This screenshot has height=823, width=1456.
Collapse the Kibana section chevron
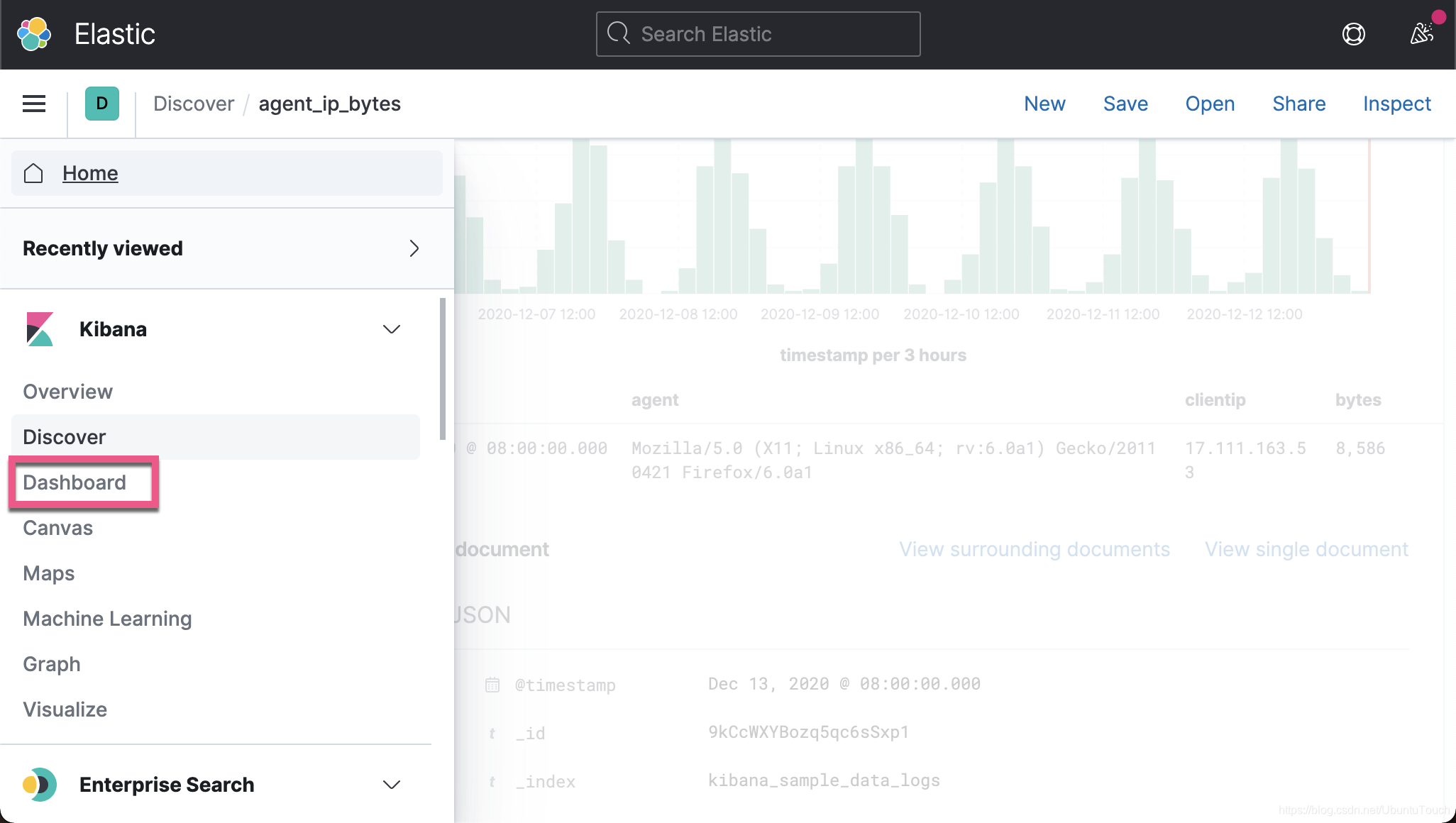pos(392,329)
